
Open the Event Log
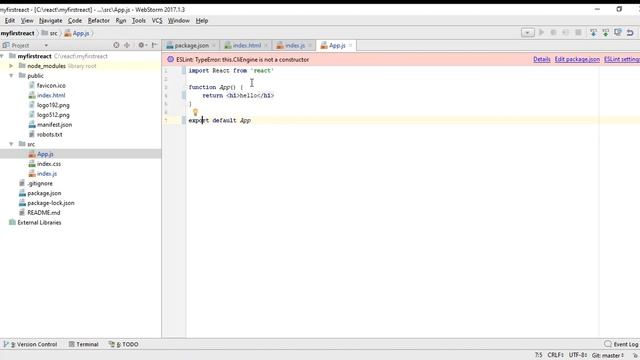click(621, 344)
